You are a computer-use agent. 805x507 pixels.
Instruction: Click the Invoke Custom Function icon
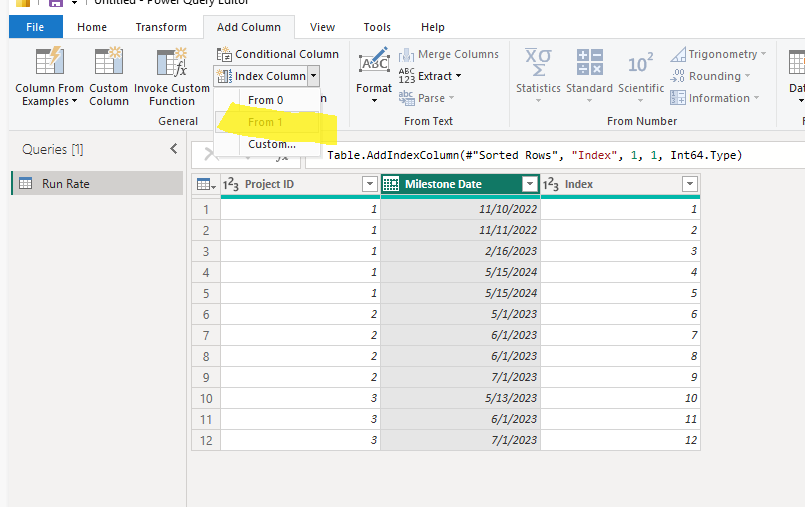point(171,62)
